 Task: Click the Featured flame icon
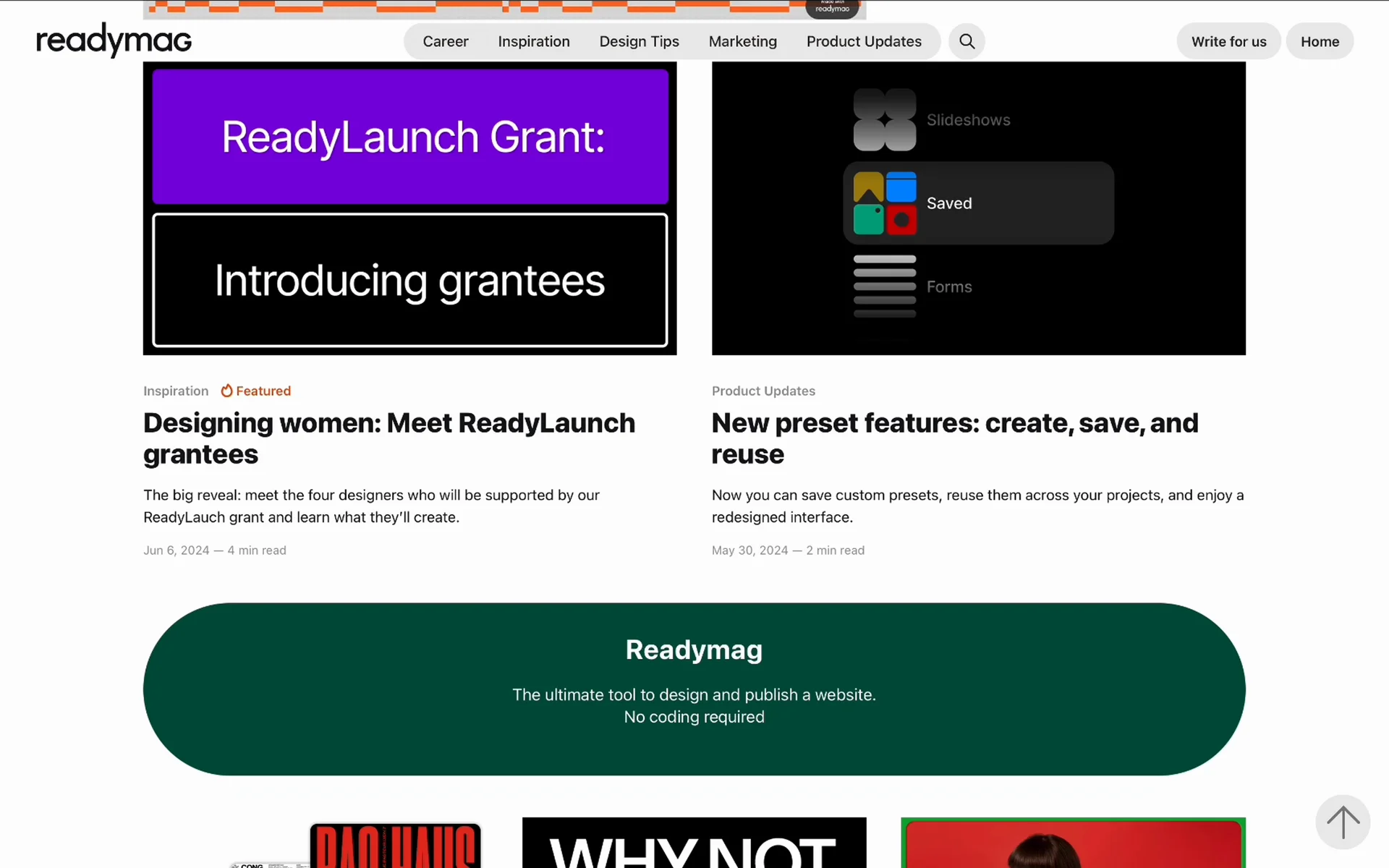(226, 391)
